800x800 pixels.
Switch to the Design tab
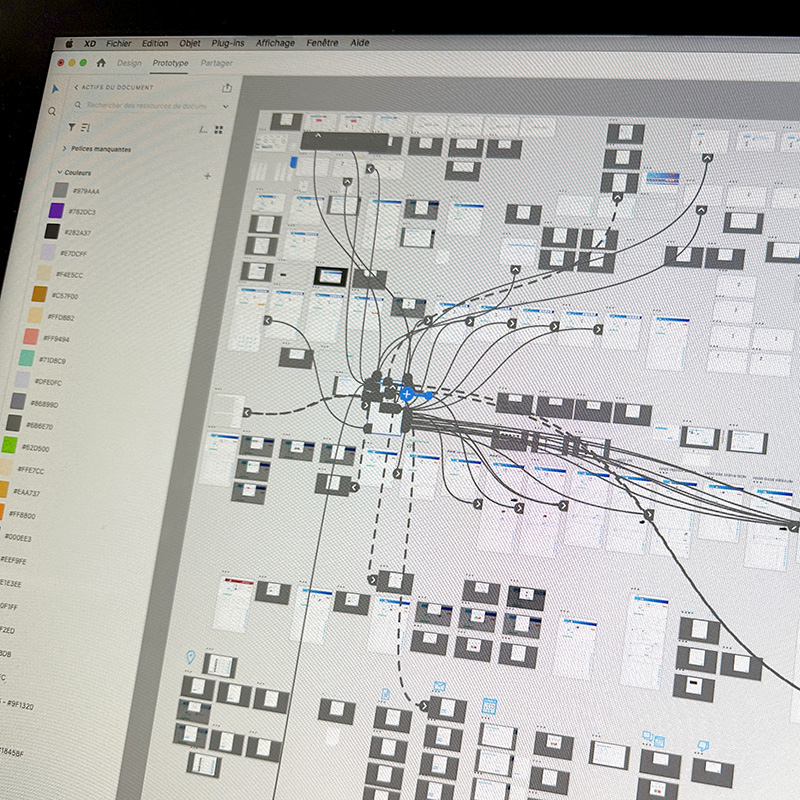tap(129, 63)
